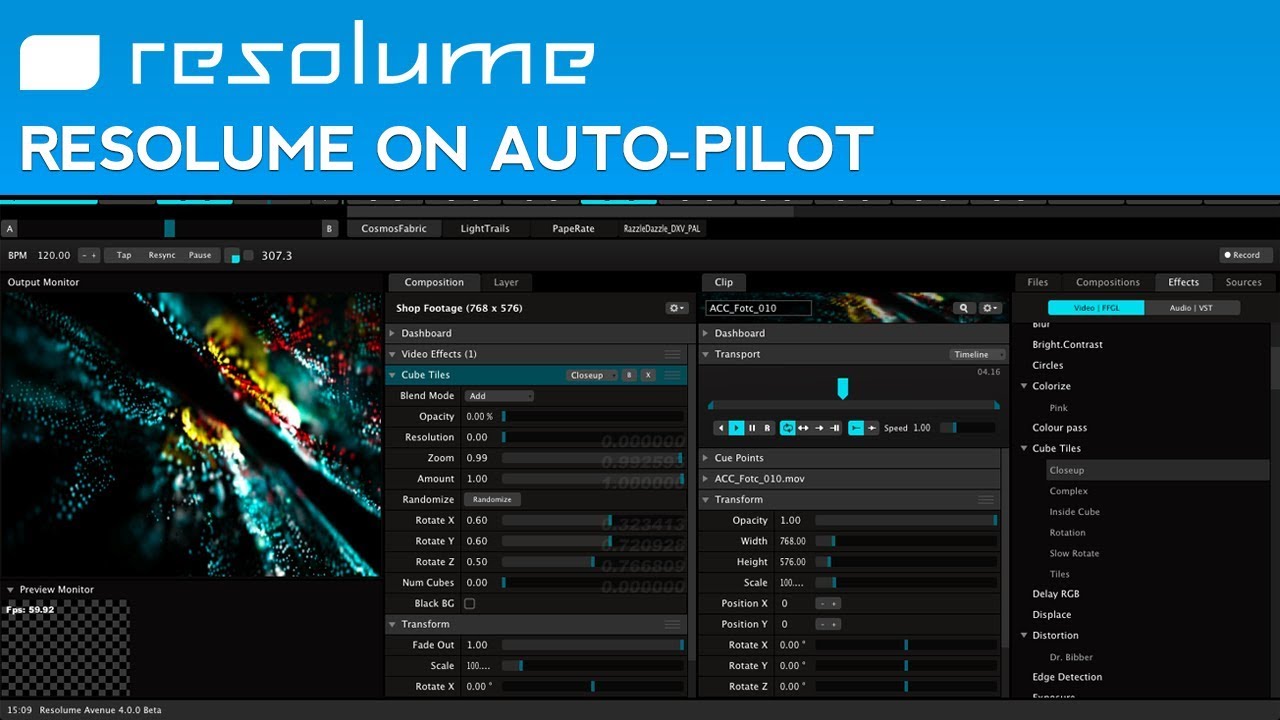1280x720 pixels.
Task: Select play once and eject icon
Action: (819, 428)
